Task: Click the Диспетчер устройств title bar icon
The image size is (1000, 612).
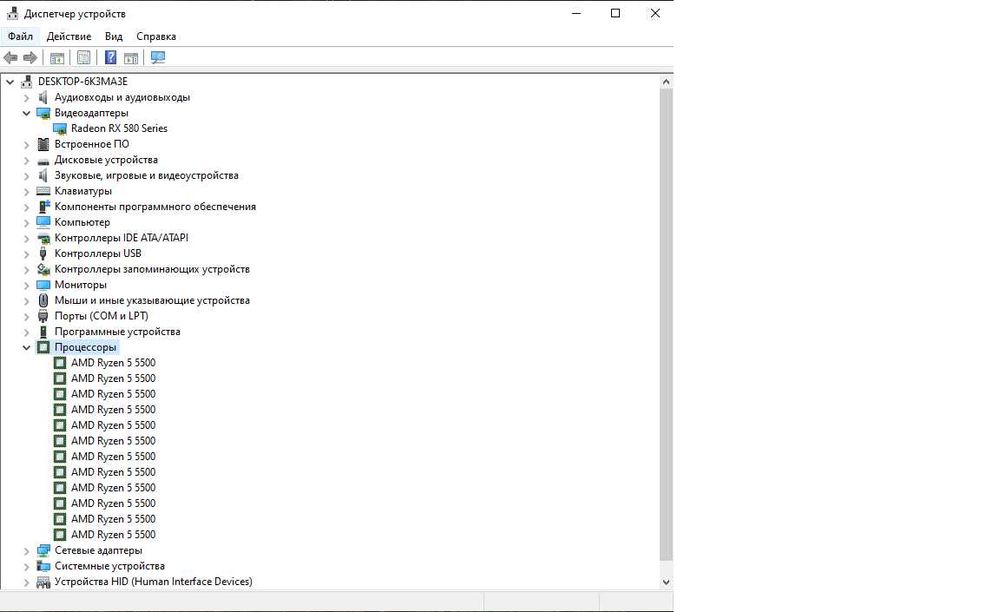Action: coord(12,13)
